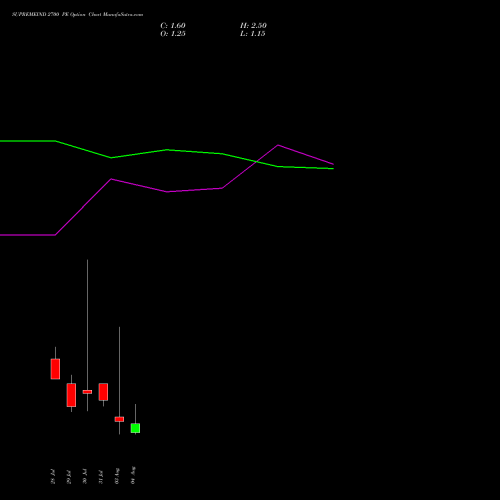Click the red candlestick for 28 Jul
This screenshot has width=500, height=500.
(55, 369)
